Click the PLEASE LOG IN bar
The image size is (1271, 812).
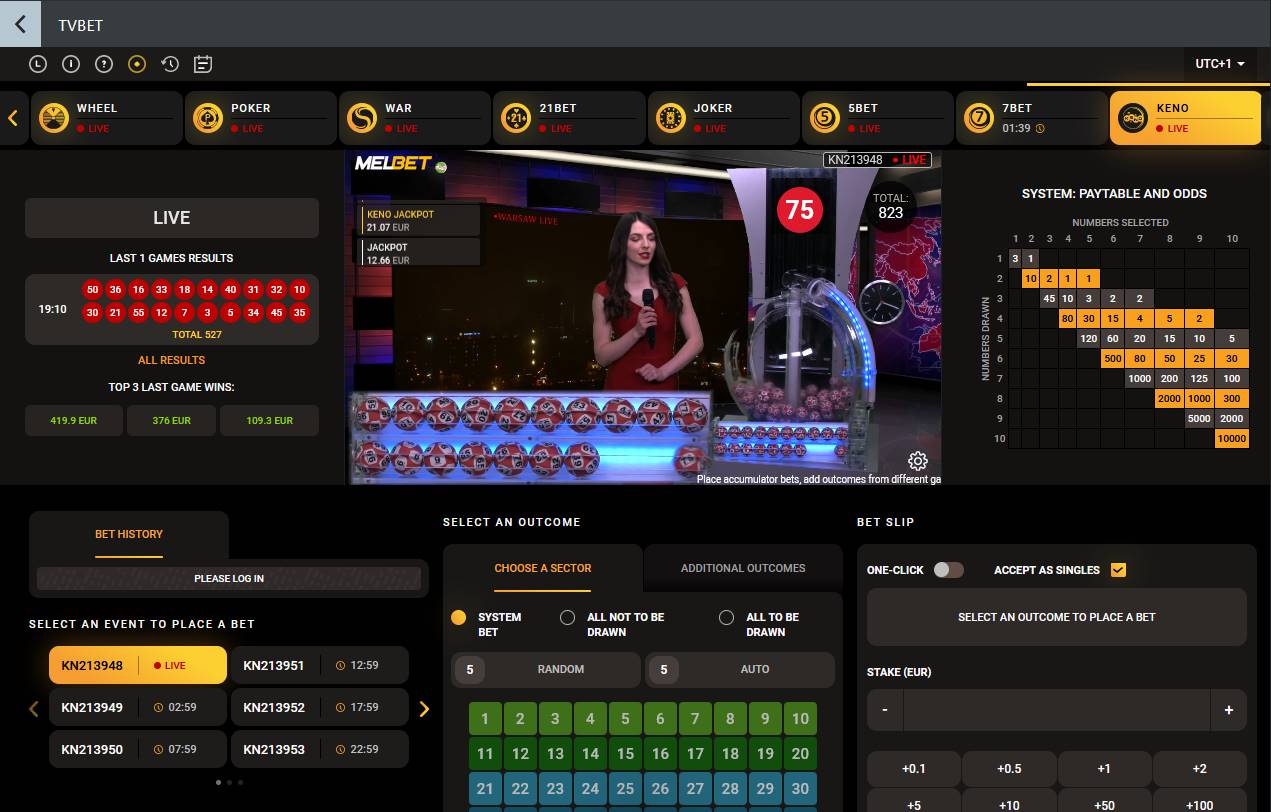(x=229, y=578)
